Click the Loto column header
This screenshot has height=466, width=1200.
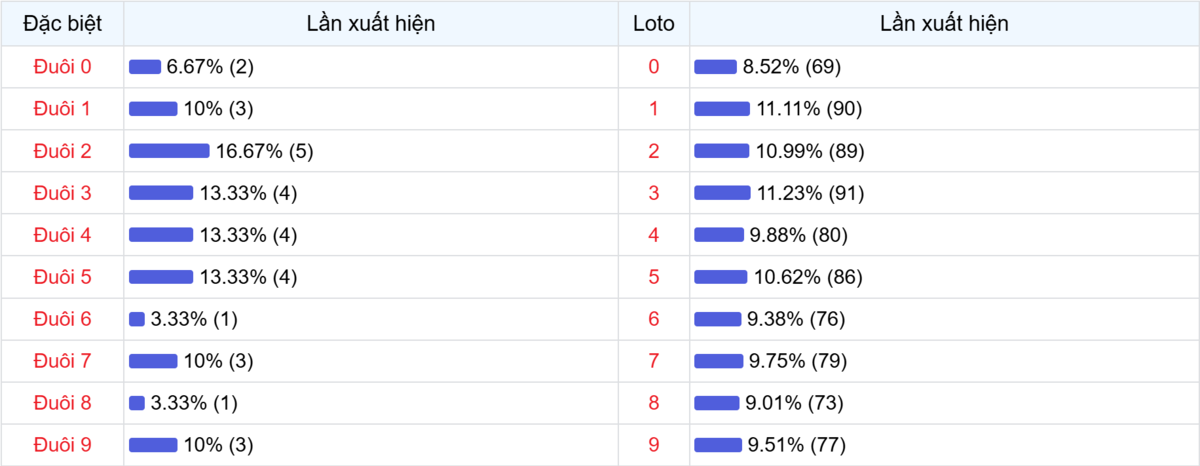point(654,24)
